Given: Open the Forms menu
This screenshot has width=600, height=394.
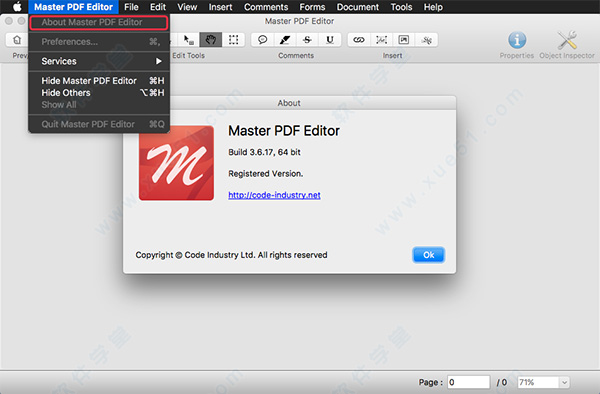Looking at the screenshot, I should 312,7.
